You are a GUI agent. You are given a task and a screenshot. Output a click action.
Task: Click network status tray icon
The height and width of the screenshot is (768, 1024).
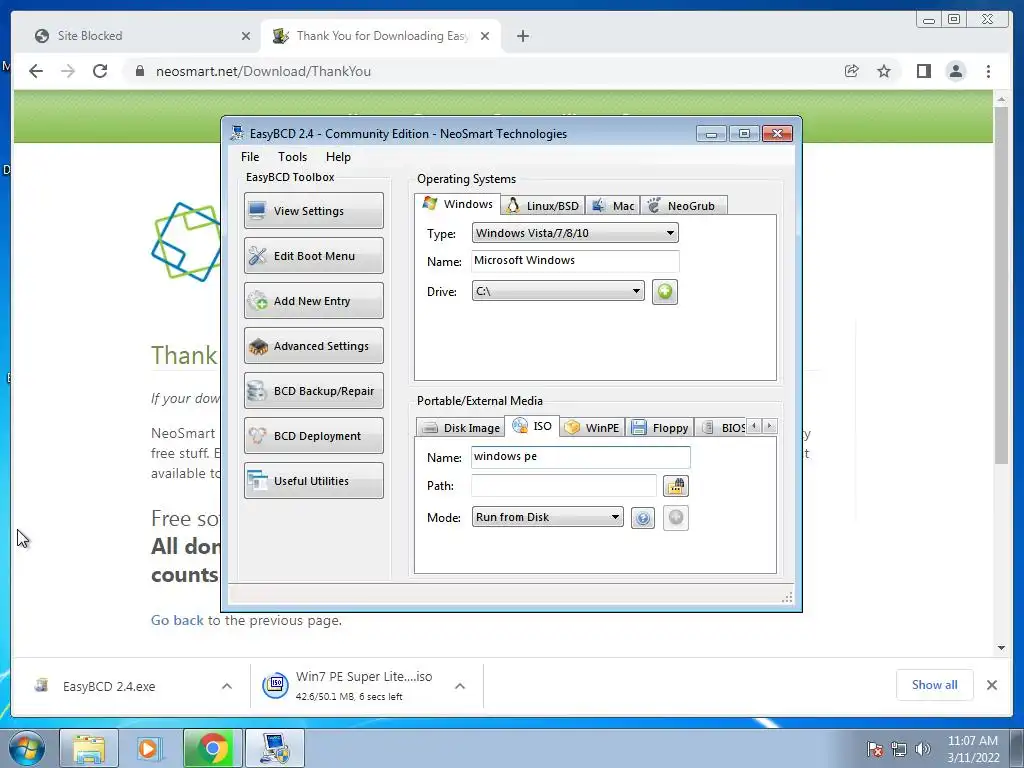[899, 749]
